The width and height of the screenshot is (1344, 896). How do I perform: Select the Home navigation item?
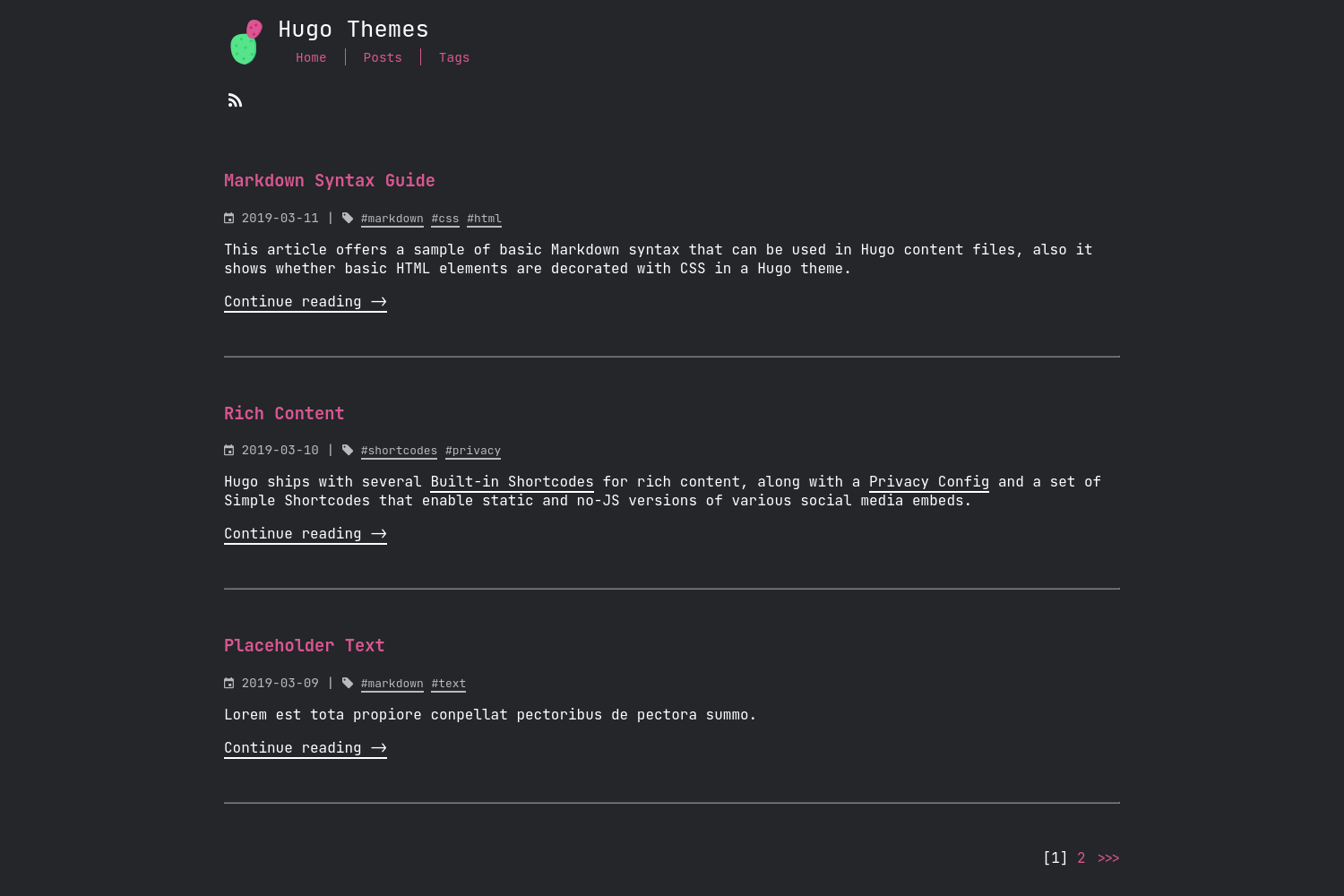click(311, 57)
